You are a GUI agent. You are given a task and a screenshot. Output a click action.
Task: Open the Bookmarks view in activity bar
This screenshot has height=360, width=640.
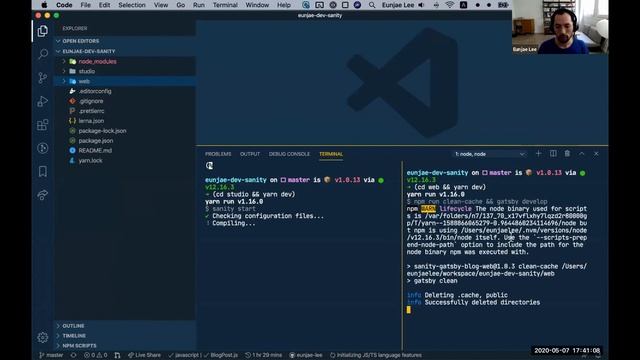click(42, 171)
